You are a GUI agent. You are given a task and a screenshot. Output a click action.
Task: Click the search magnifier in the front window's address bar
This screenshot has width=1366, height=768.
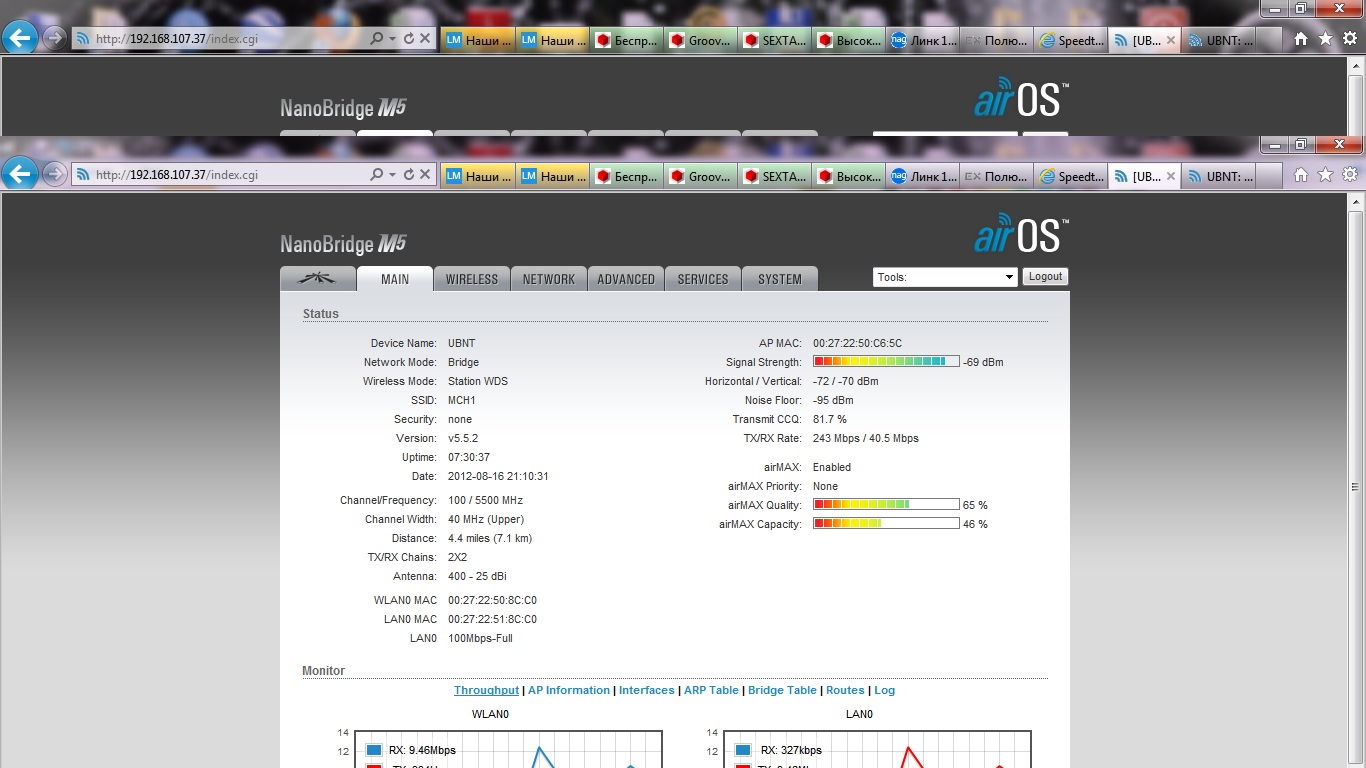tap(377, 175)
